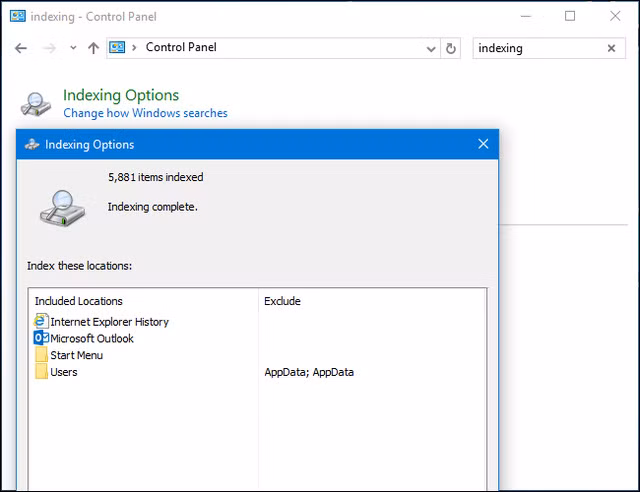Viewport: 640px width, 492px height.
Task: Expand the chevron before Control Panel breadcrumb
Action: click(135, 48)
